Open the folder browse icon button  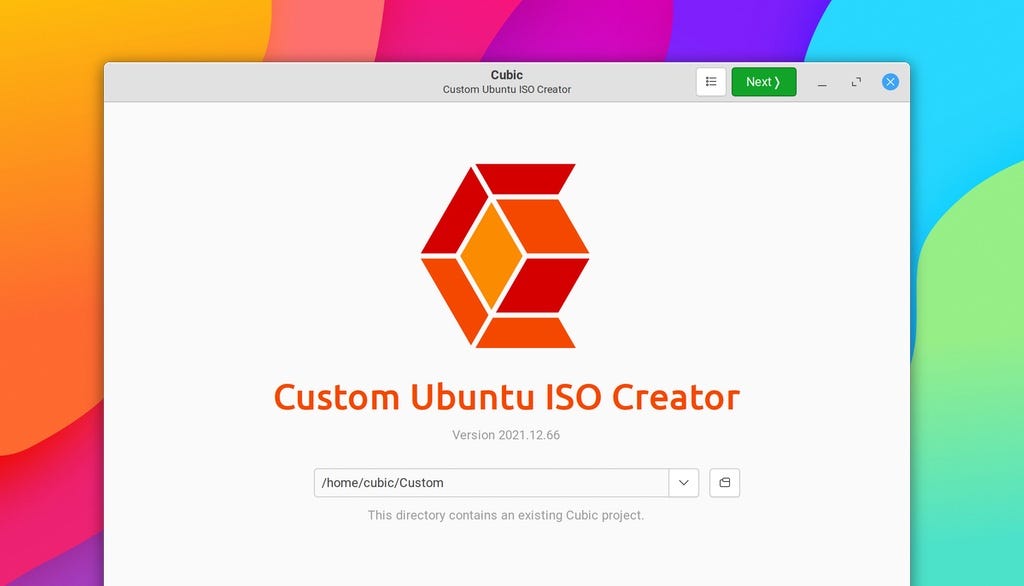[724, 483]
